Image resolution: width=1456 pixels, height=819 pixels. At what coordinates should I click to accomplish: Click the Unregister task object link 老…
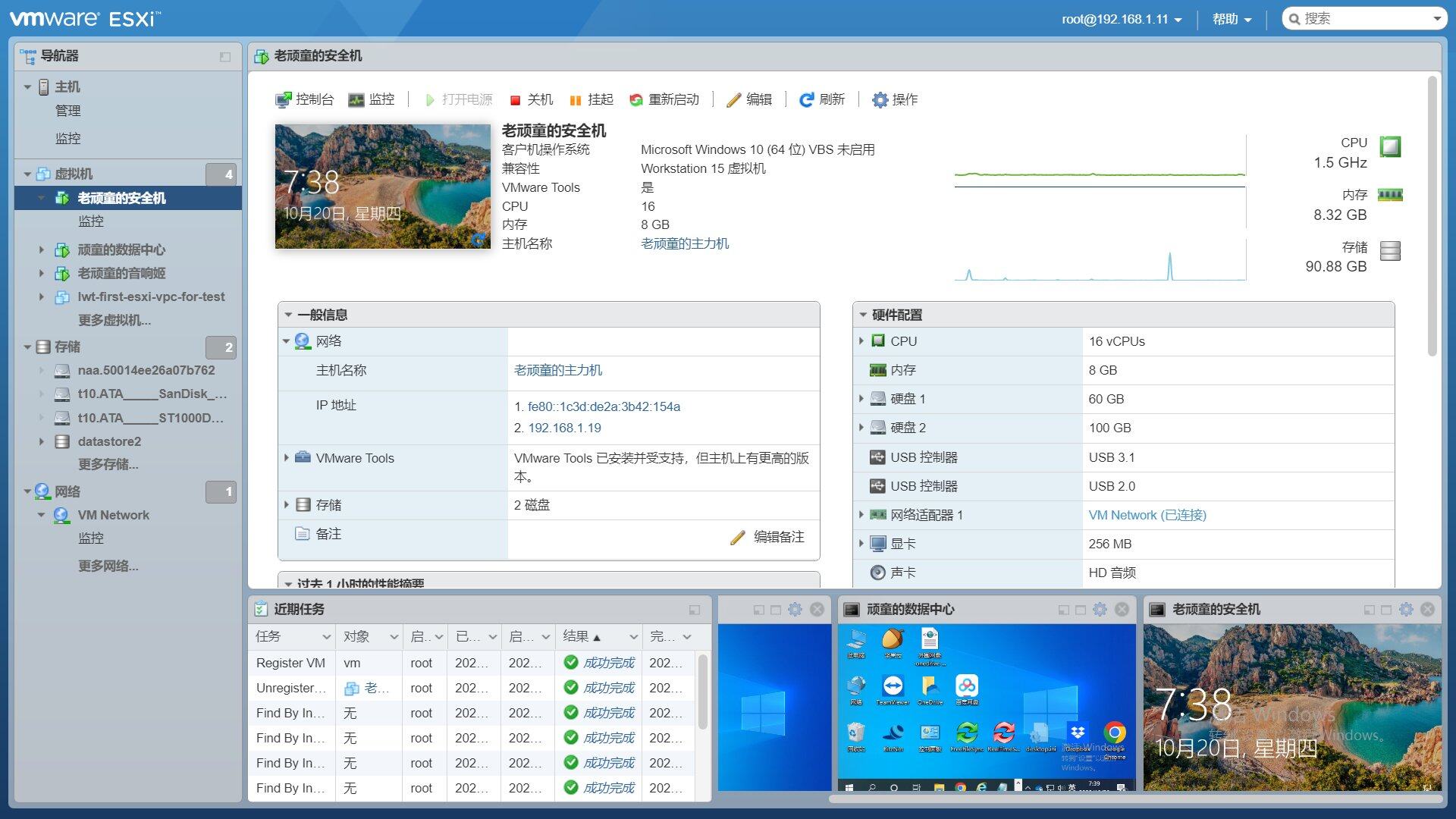pos(376,688)
